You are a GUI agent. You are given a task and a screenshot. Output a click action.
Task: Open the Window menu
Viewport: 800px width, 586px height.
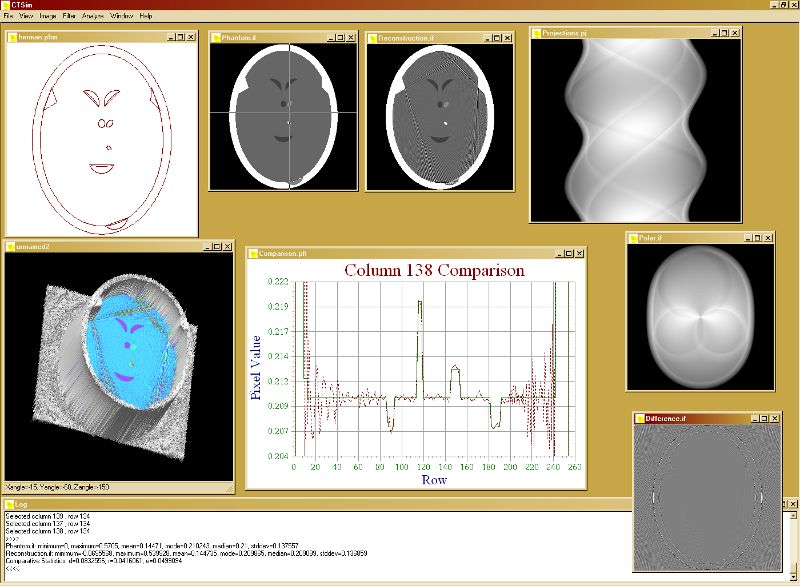pos(122,16)
